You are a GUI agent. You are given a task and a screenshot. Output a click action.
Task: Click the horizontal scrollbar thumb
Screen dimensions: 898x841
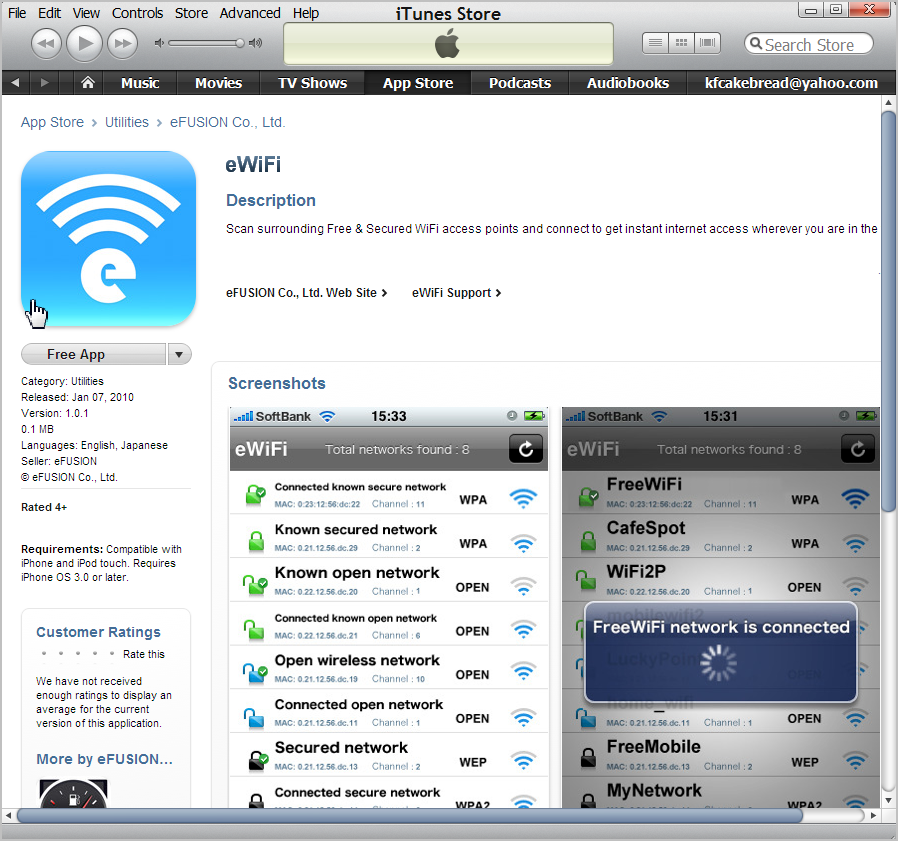(x=409, y=815)
